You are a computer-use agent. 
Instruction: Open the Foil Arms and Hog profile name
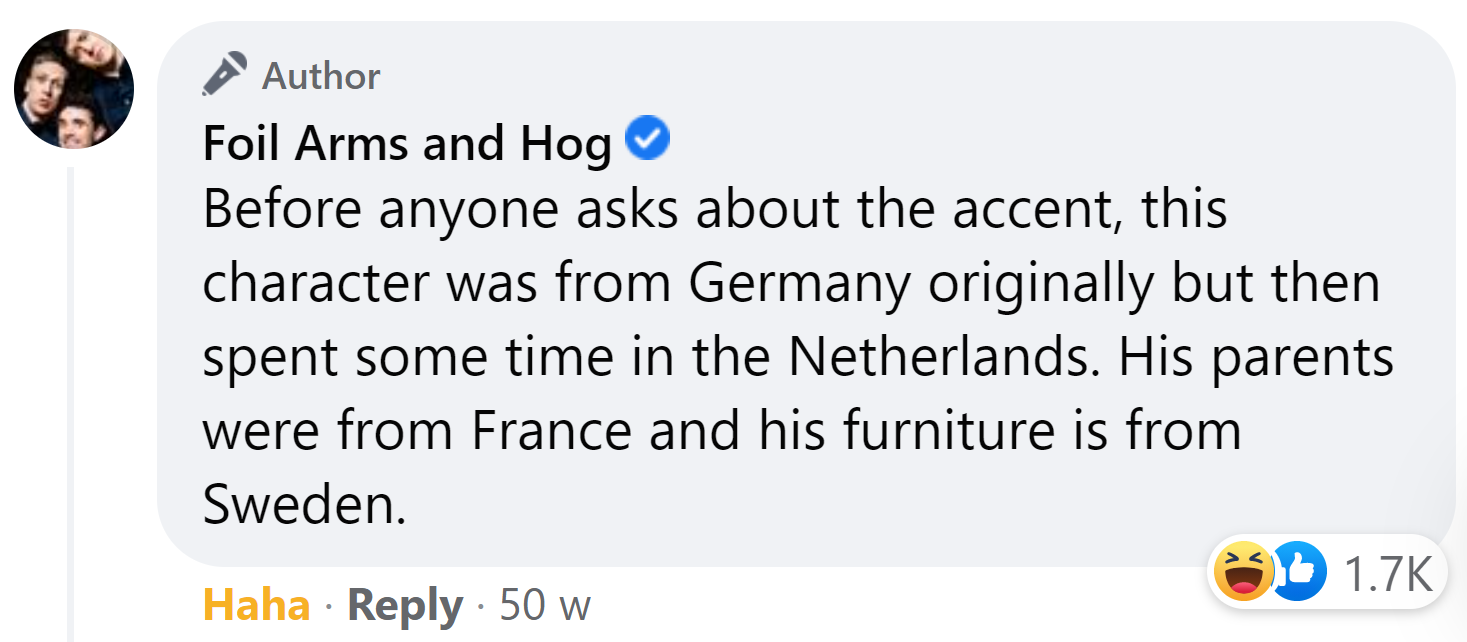(x=407, y=144)
